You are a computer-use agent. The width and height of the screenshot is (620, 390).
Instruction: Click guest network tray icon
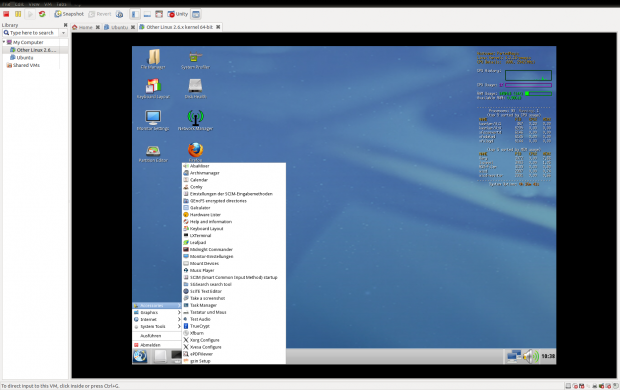click(514, 356)
